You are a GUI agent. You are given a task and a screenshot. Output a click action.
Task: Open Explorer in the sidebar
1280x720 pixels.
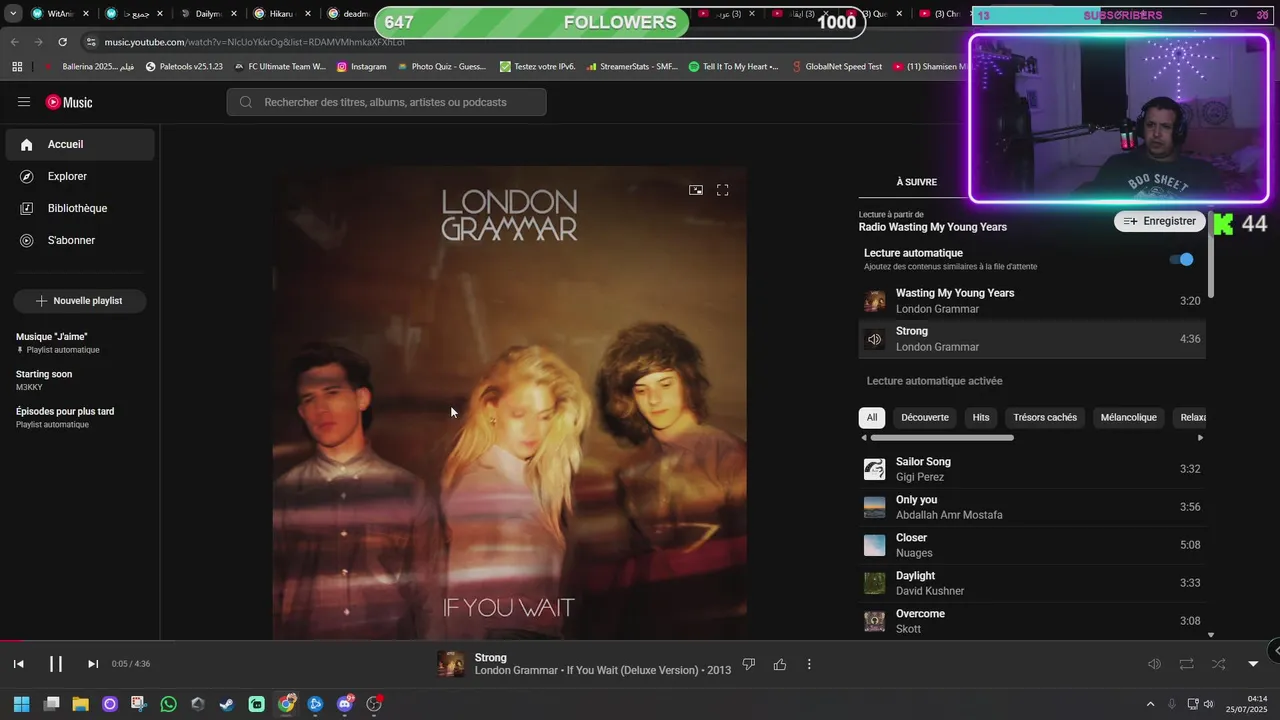pos(80,176)
